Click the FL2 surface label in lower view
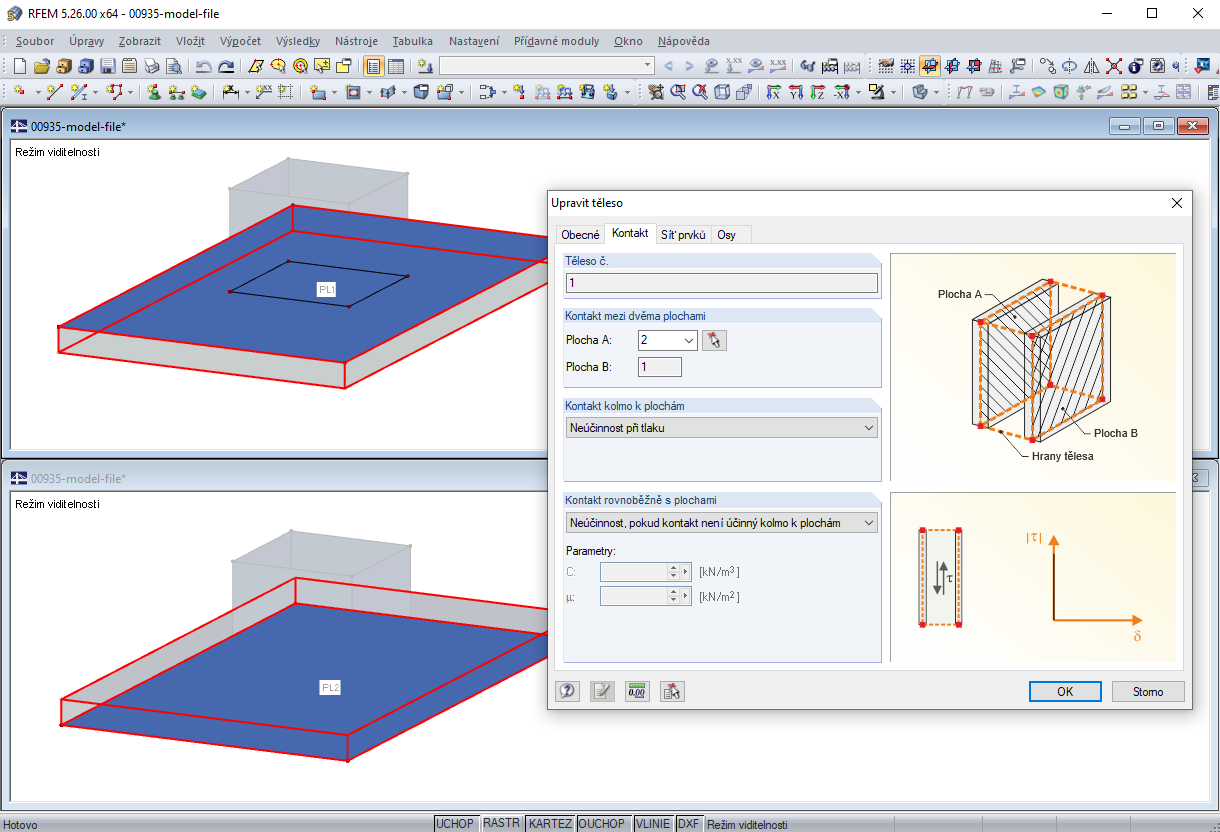This screenshot has width=1220, height=832. pyautogui.click(x=330, y=687)
